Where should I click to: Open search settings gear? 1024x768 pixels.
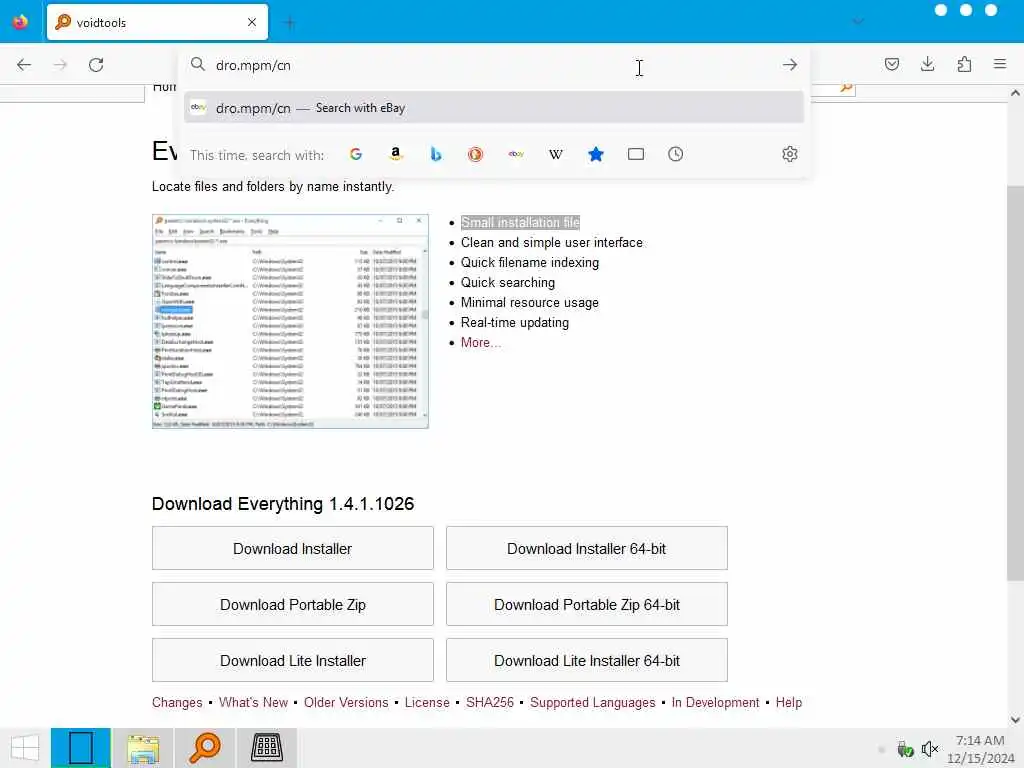pos(790,154)
